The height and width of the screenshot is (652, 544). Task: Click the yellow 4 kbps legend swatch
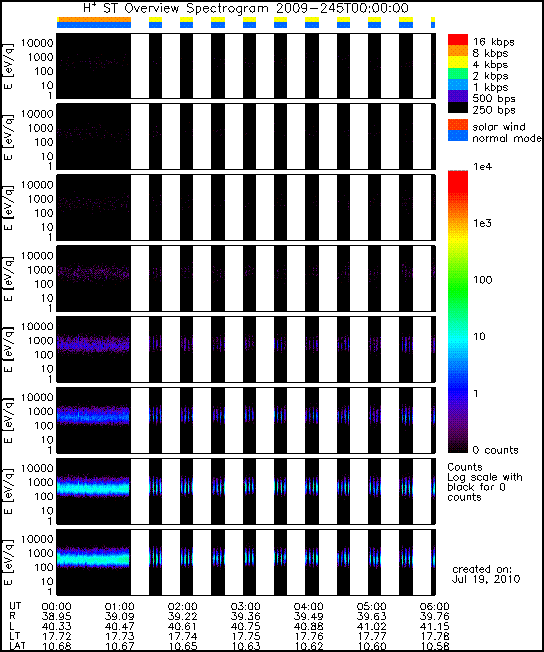[x=457, y=62]
